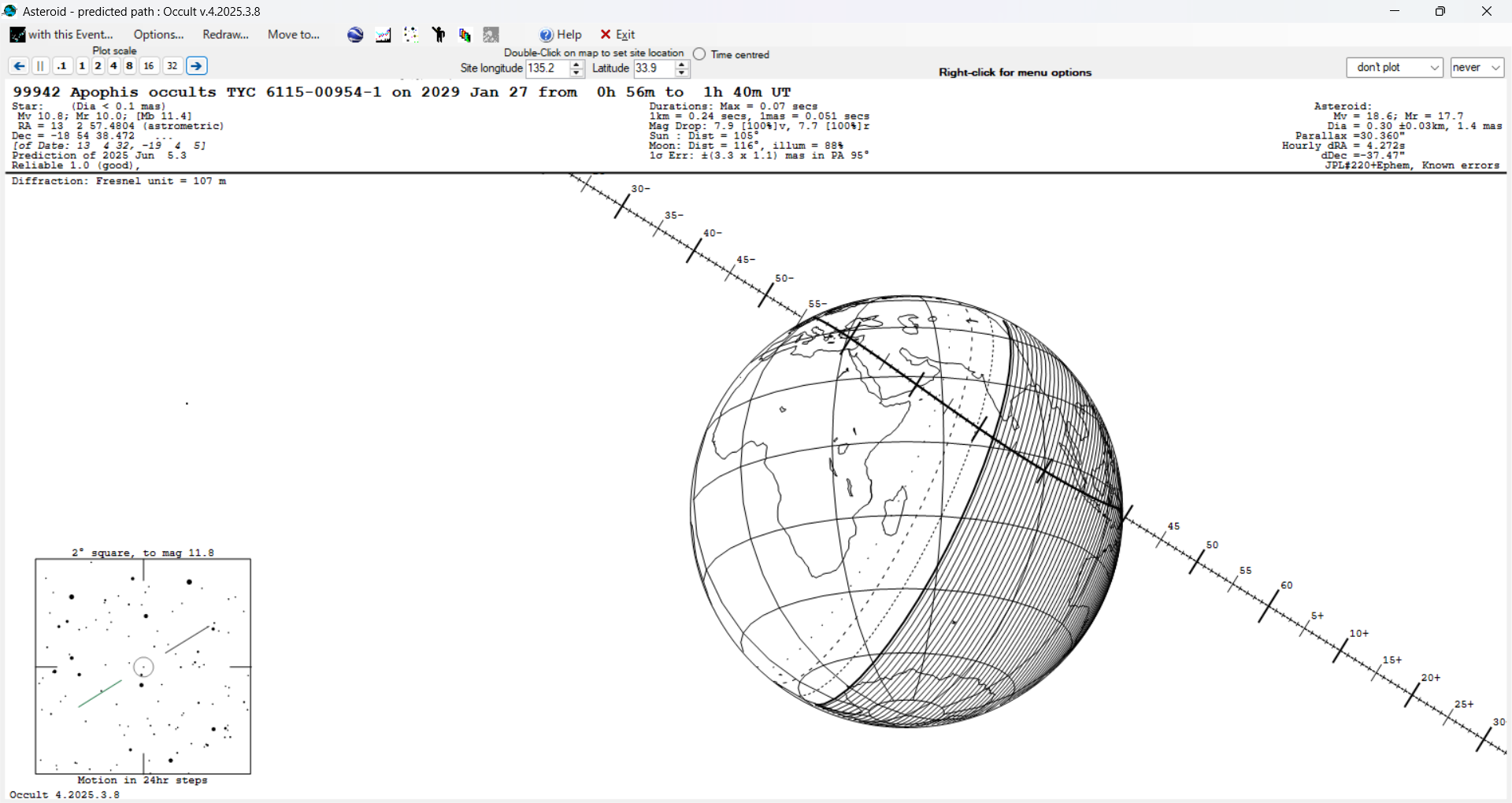Click the Exit menu item
Viewport: 1512px width, 803px height.
[618, 35]
